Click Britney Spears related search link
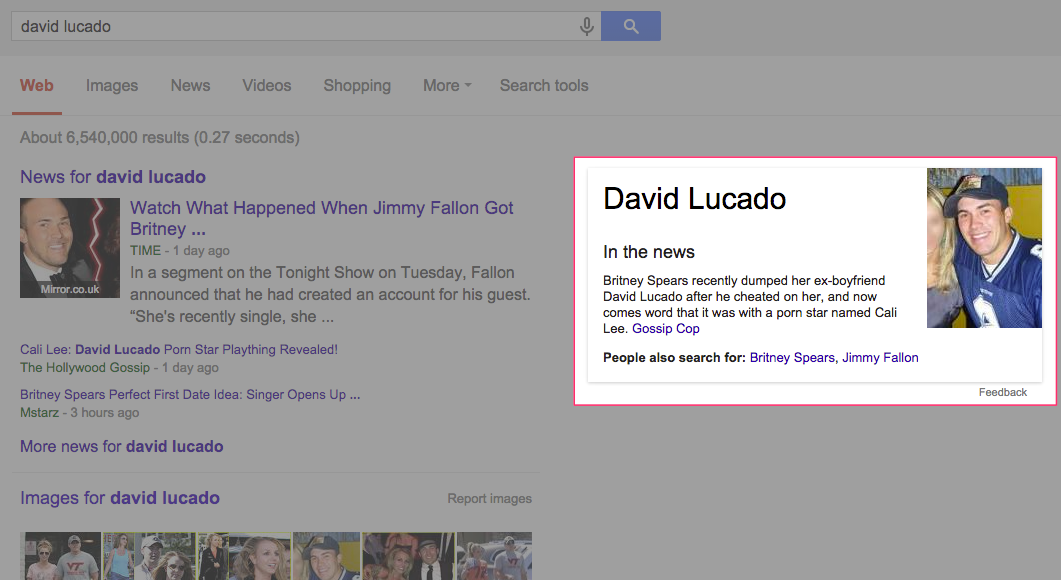 click(792, 357)
